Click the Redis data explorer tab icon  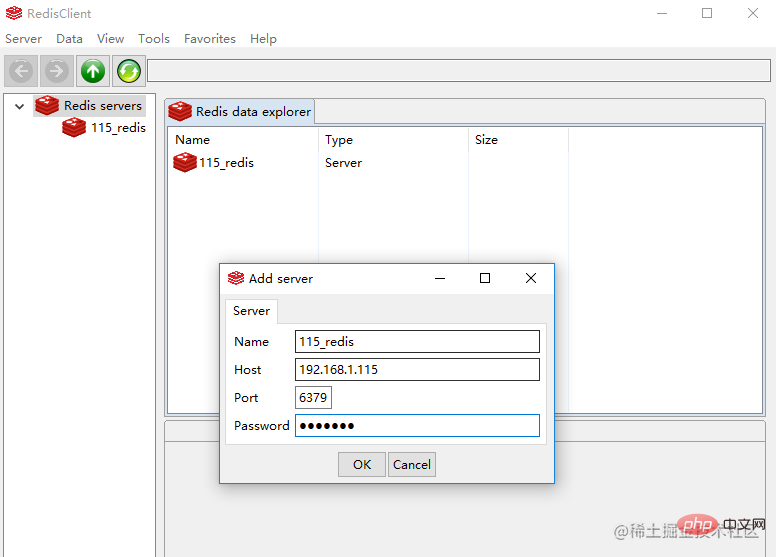[x=180, y=111]
